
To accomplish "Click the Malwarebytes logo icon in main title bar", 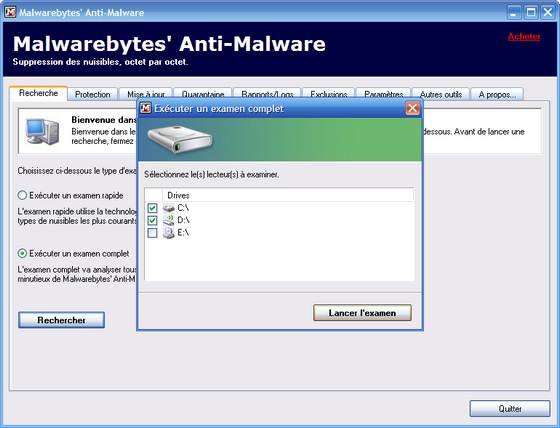I will pyautogui.click(x=10, y=12).
